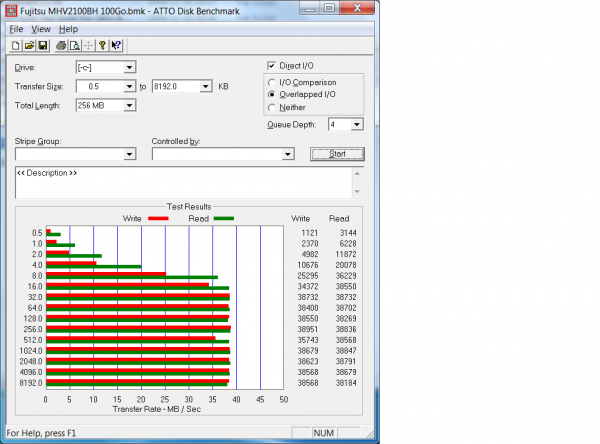Click the About question mark icon

(102, 46)
